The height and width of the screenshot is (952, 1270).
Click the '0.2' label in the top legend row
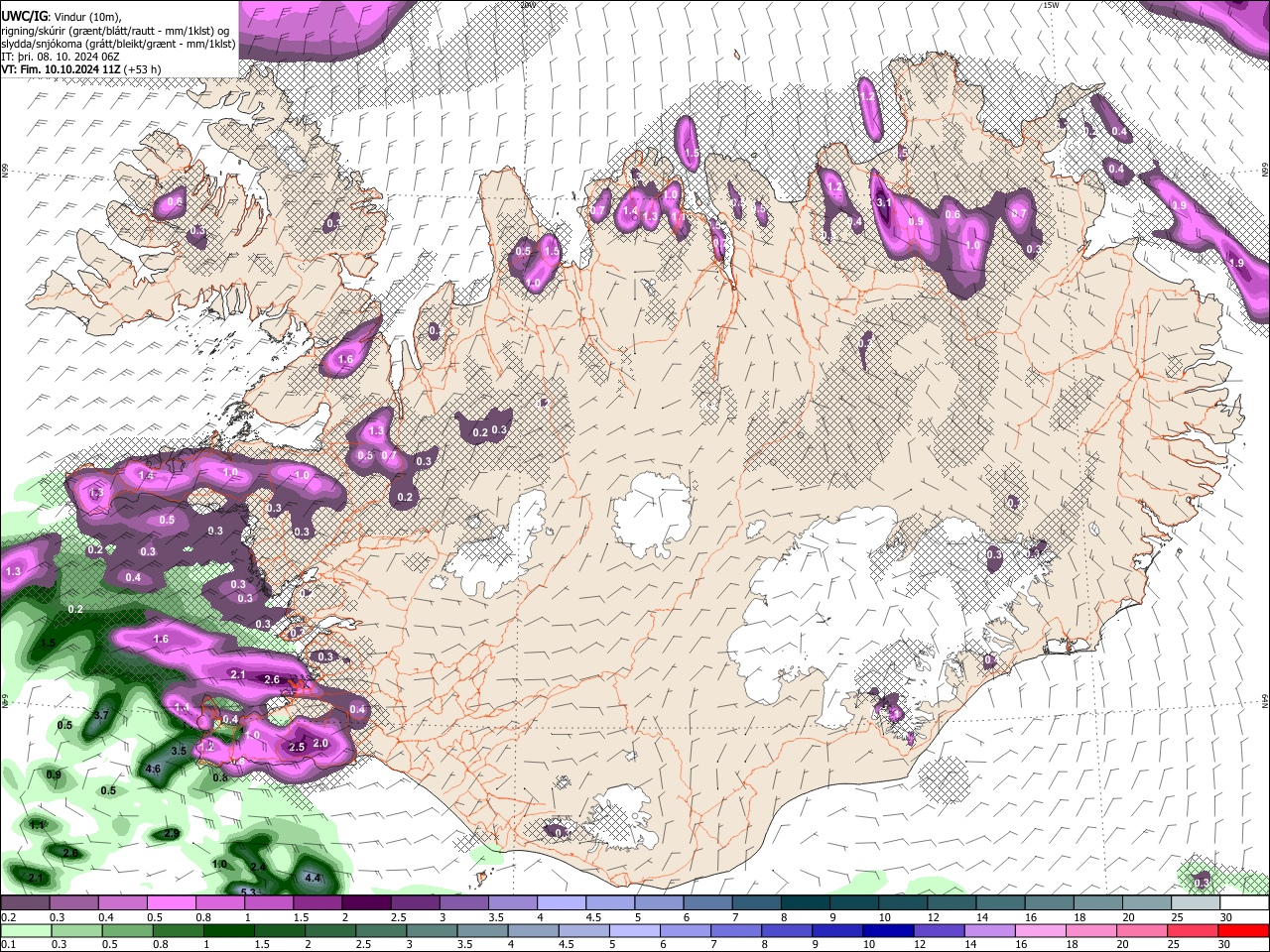9,917
